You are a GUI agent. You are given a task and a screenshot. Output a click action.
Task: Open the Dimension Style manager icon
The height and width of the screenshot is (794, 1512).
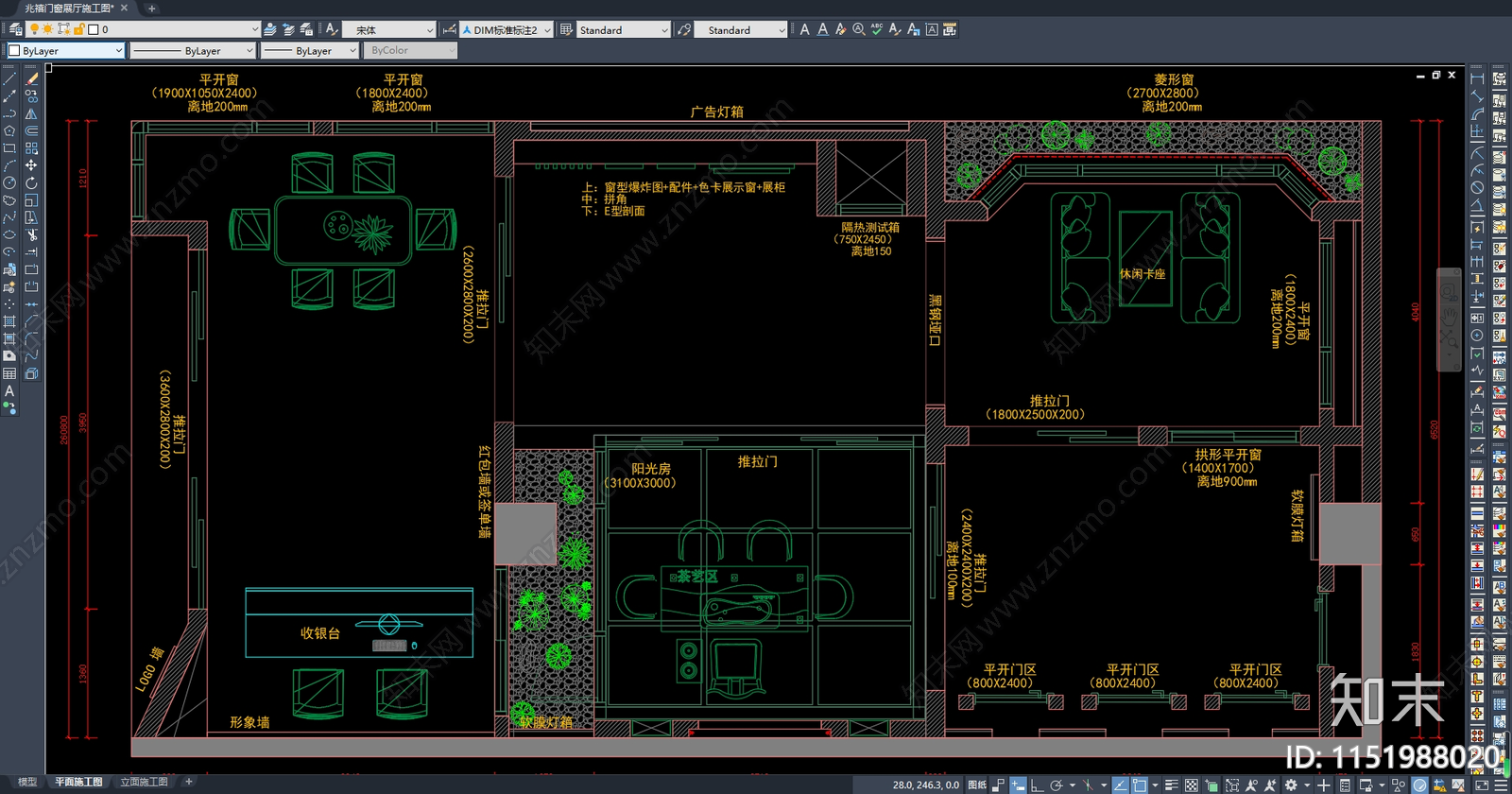(x=451, y=29)
